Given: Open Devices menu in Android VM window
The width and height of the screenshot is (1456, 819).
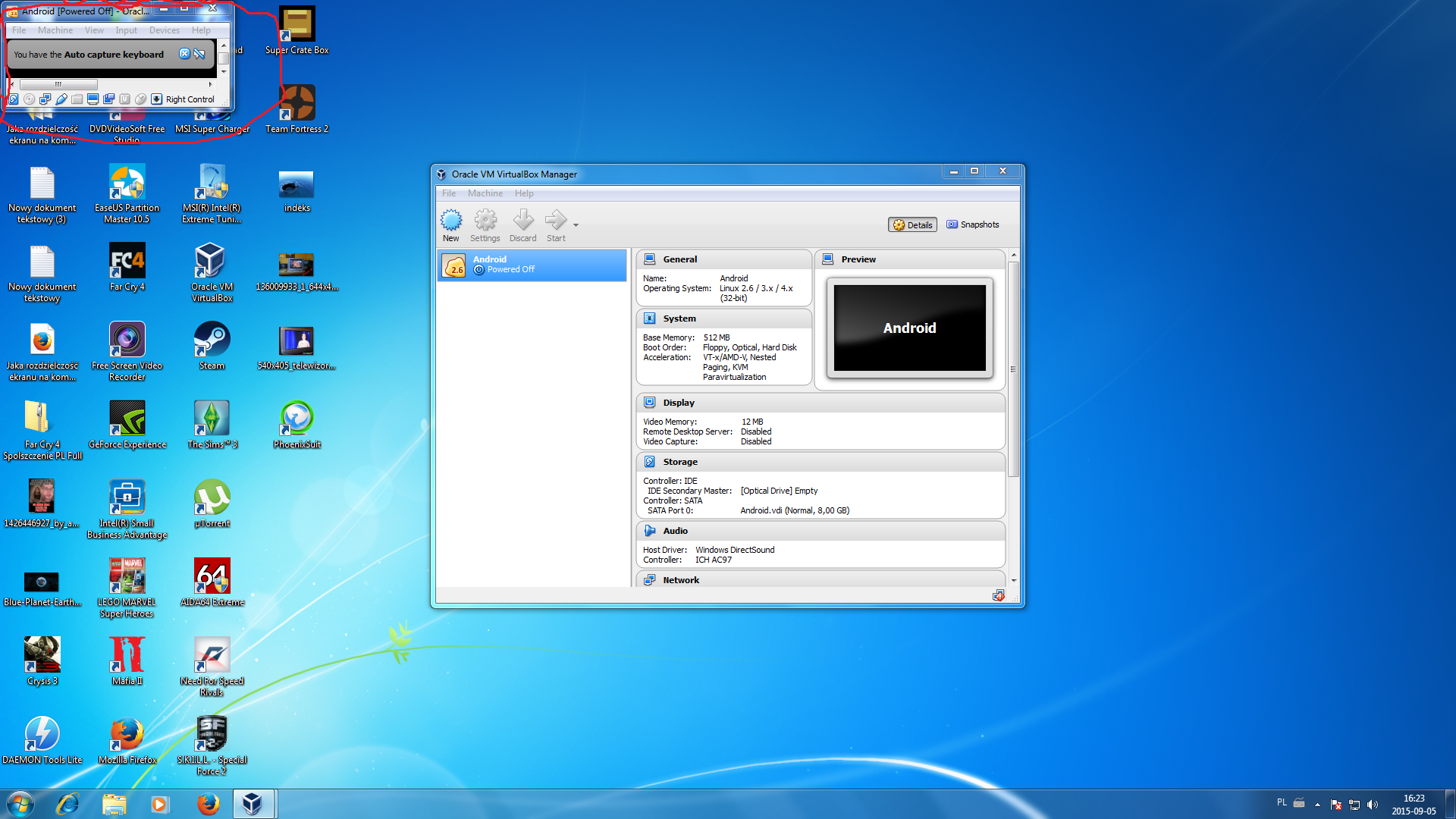Looking at the screenshot, I should 164,30.
